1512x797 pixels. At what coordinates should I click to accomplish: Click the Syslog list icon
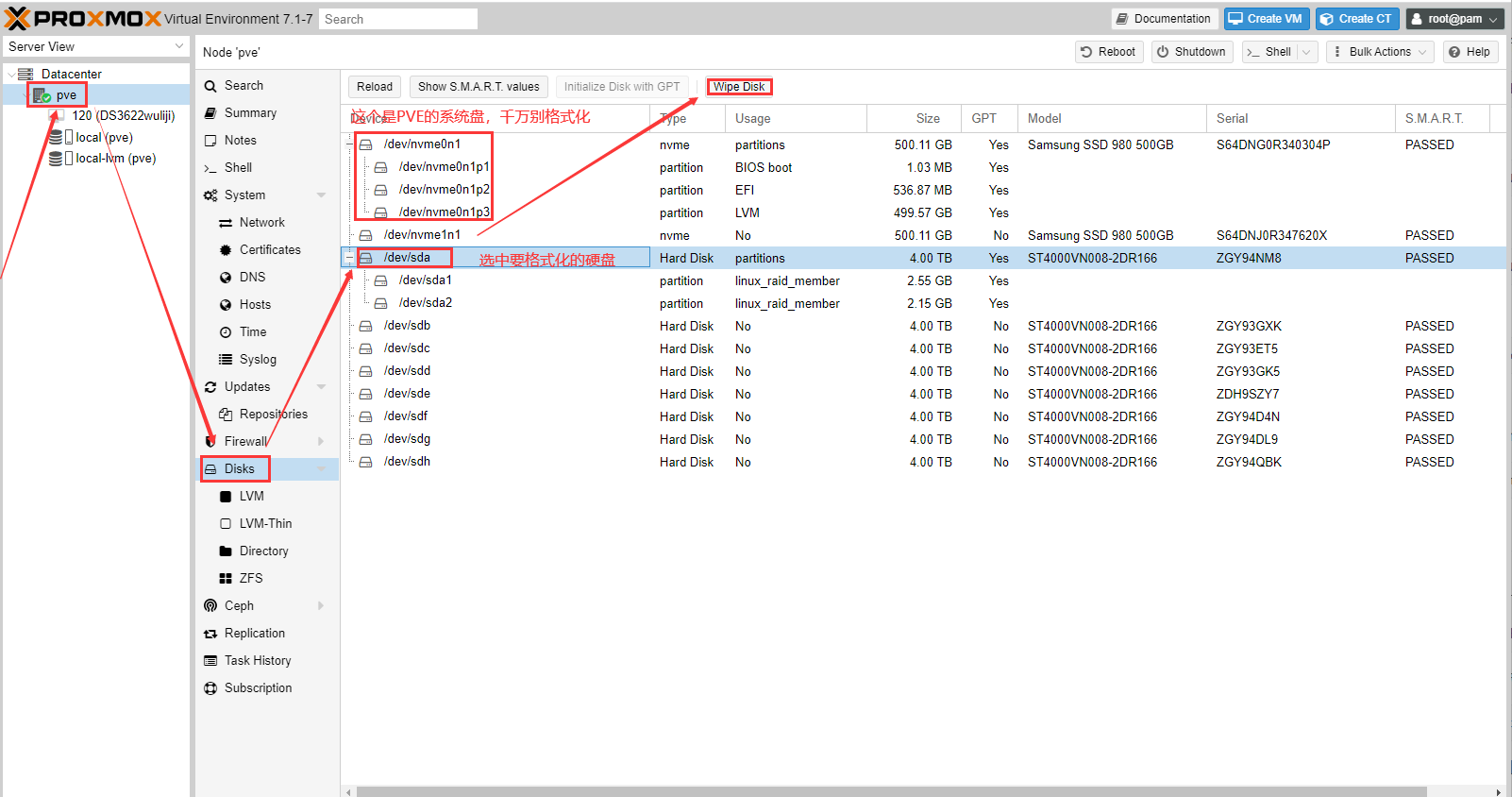pyautogui.click(x=226, y=360)
